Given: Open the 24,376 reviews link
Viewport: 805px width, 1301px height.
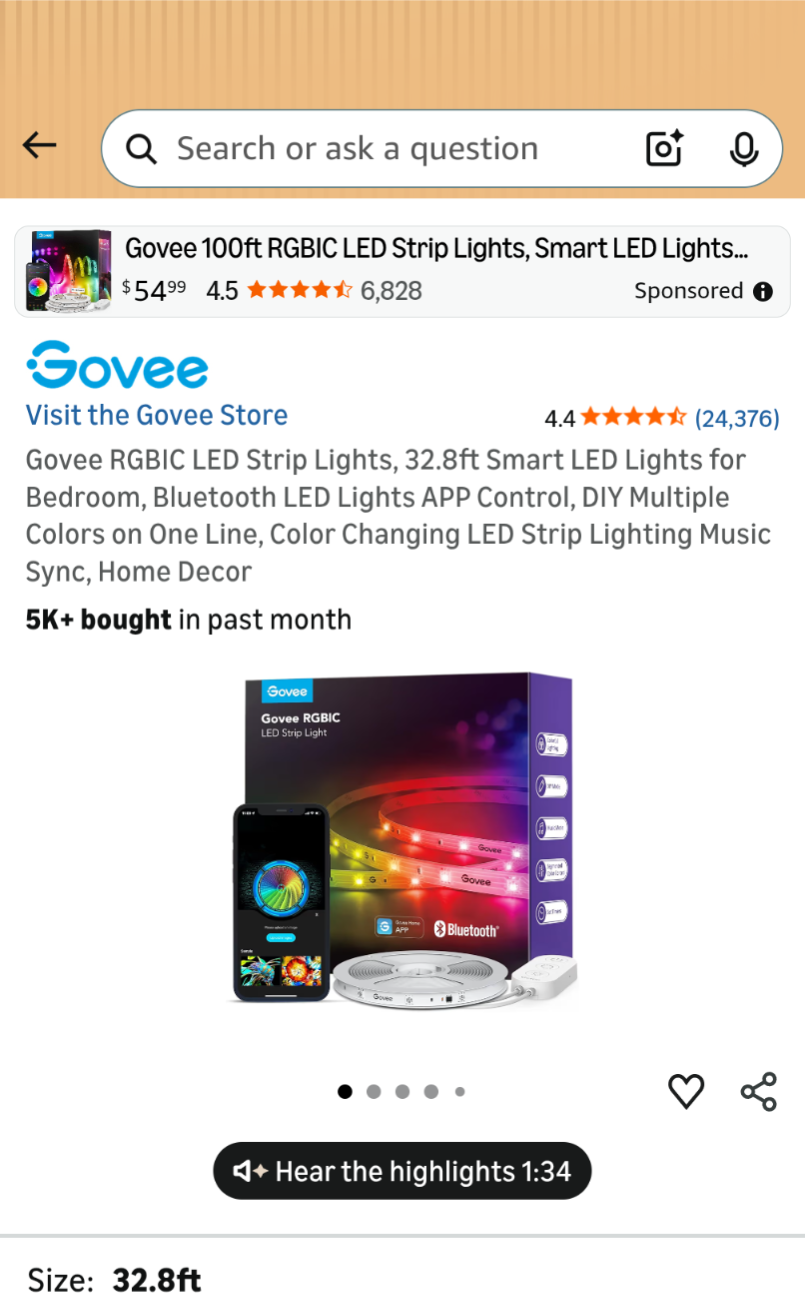Looking at the screenshot, I should pyautogui.click(x=737, y=418).
